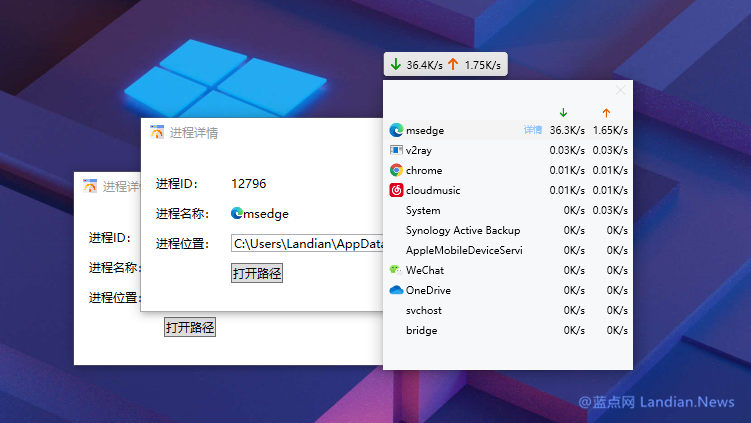Click the chrome icon in the process list

(x=396, y=170)
